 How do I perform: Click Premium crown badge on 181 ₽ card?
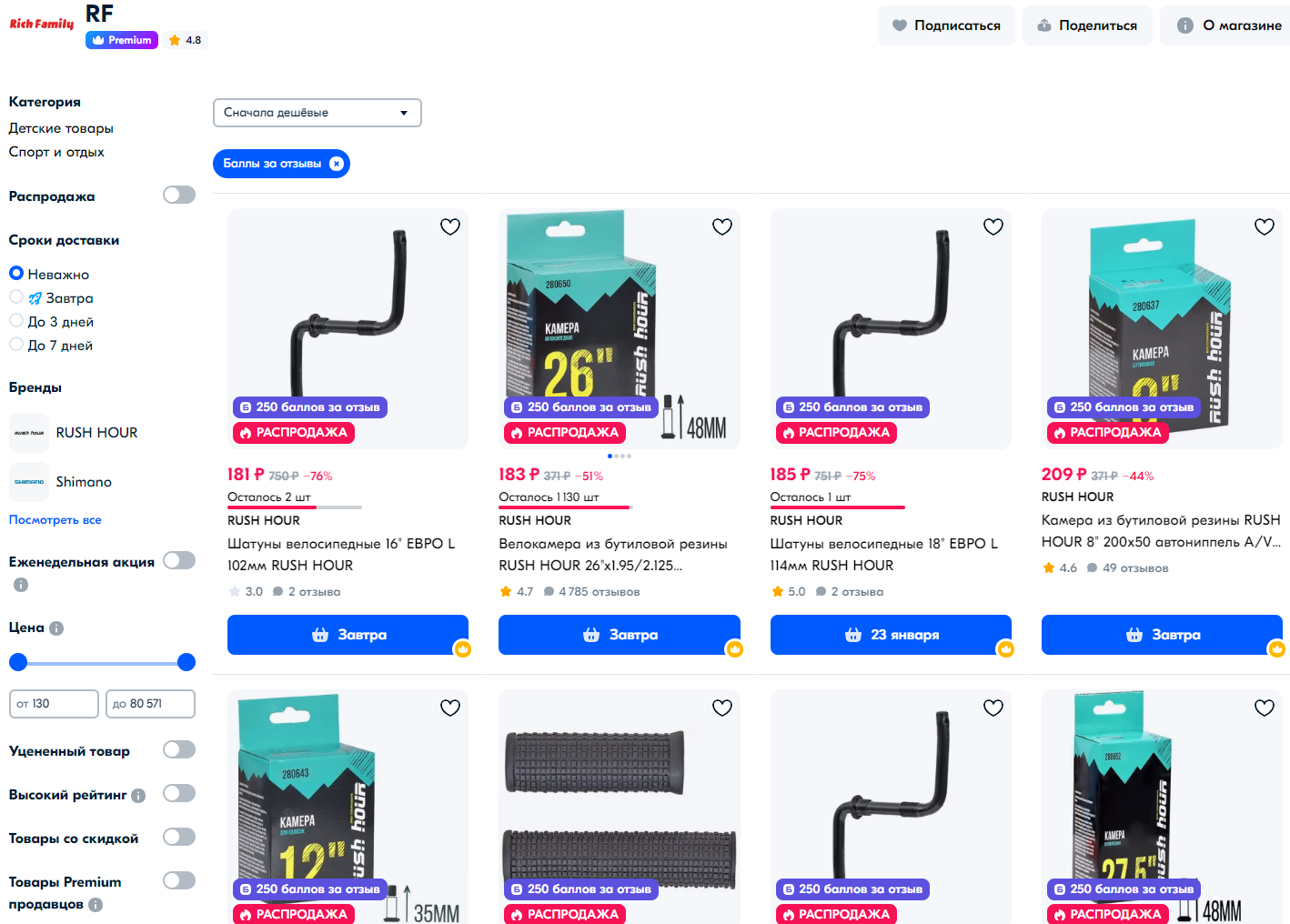point(463,649)
